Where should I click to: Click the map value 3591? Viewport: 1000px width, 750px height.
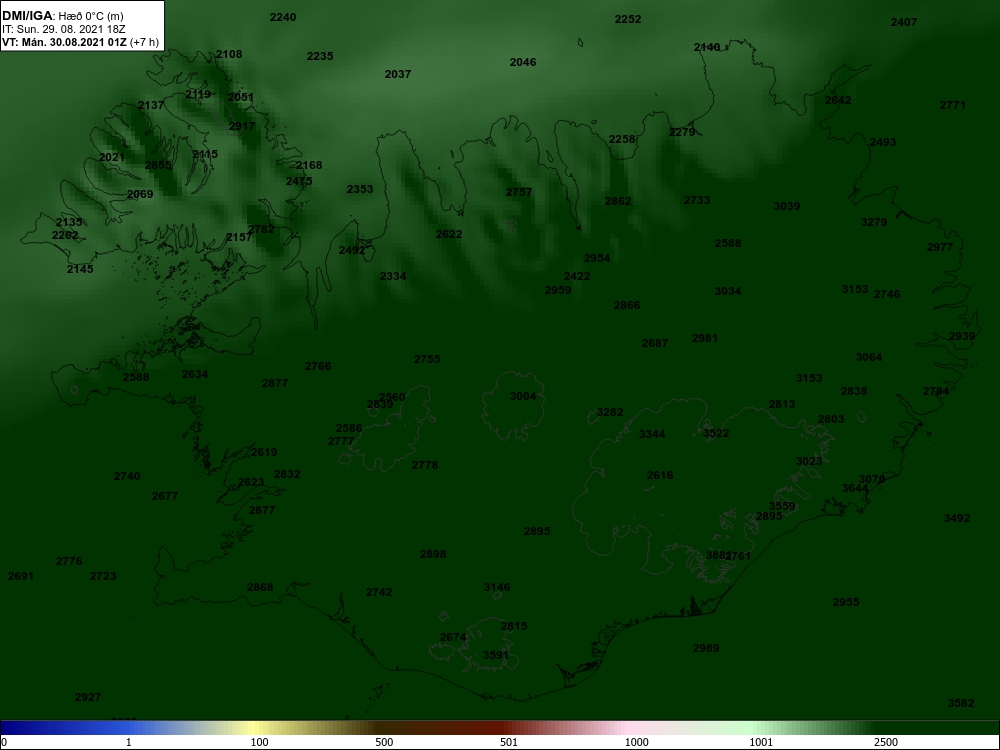[x=496, y=655]
